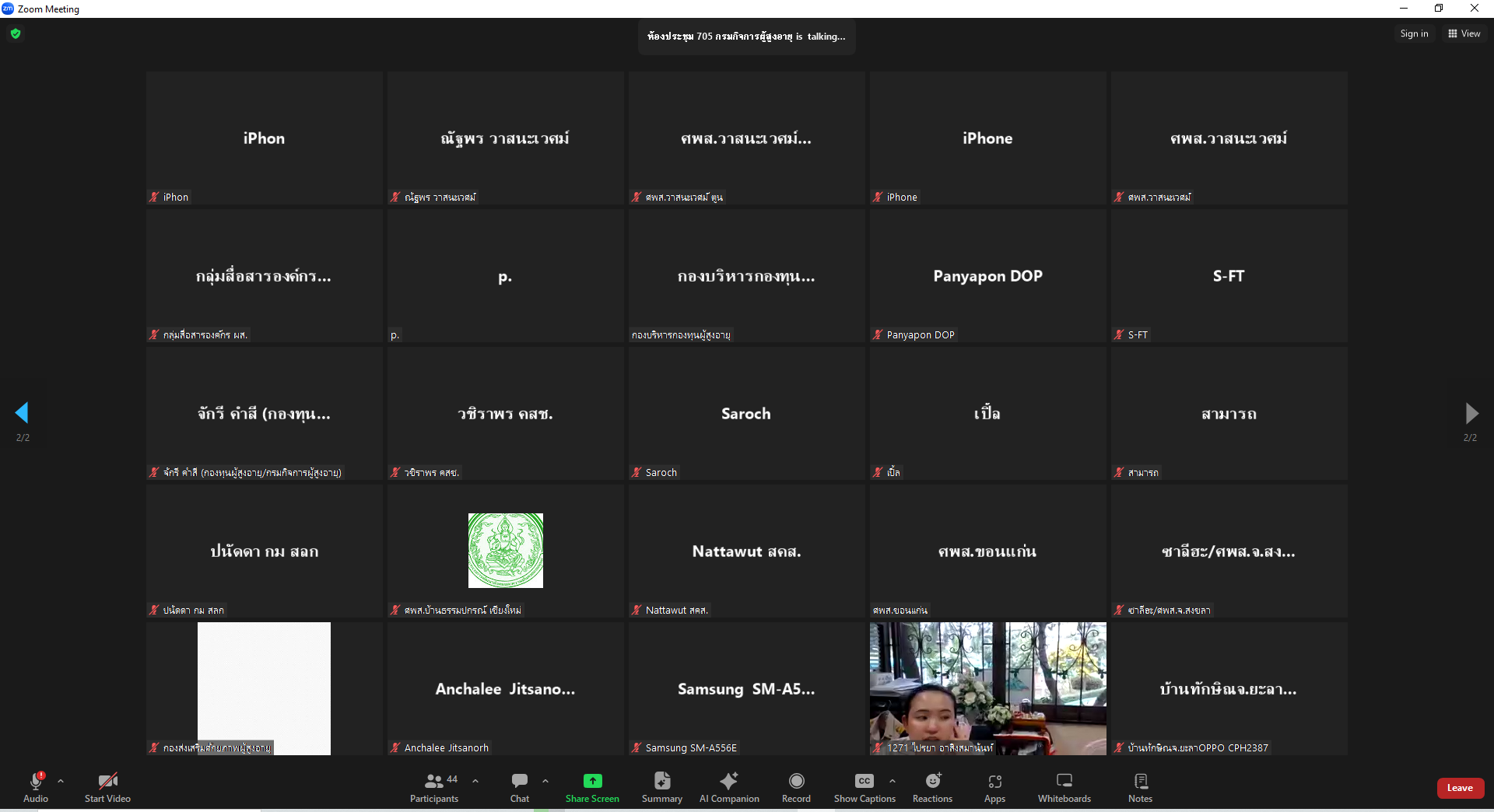
Task: Click the Audio microphone icon
Action: 36,781
